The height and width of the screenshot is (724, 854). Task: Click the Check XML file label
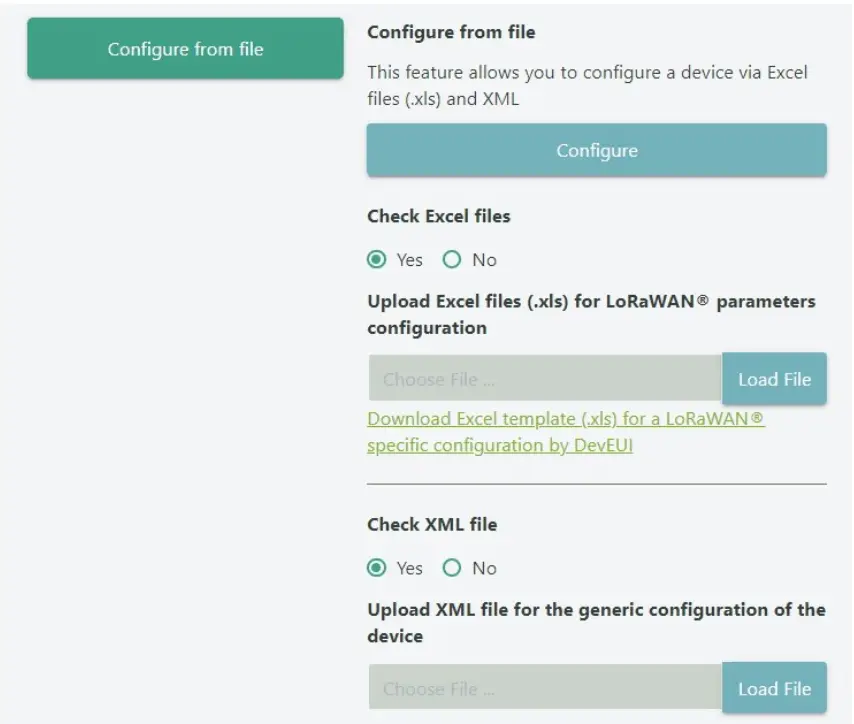432,524
